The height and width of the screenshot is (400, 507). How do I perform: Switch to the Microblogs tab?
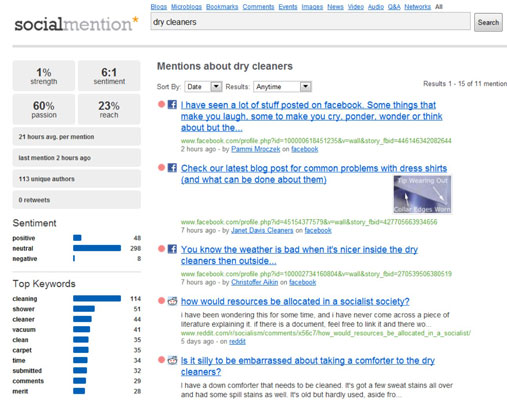(x=186, y=7)
